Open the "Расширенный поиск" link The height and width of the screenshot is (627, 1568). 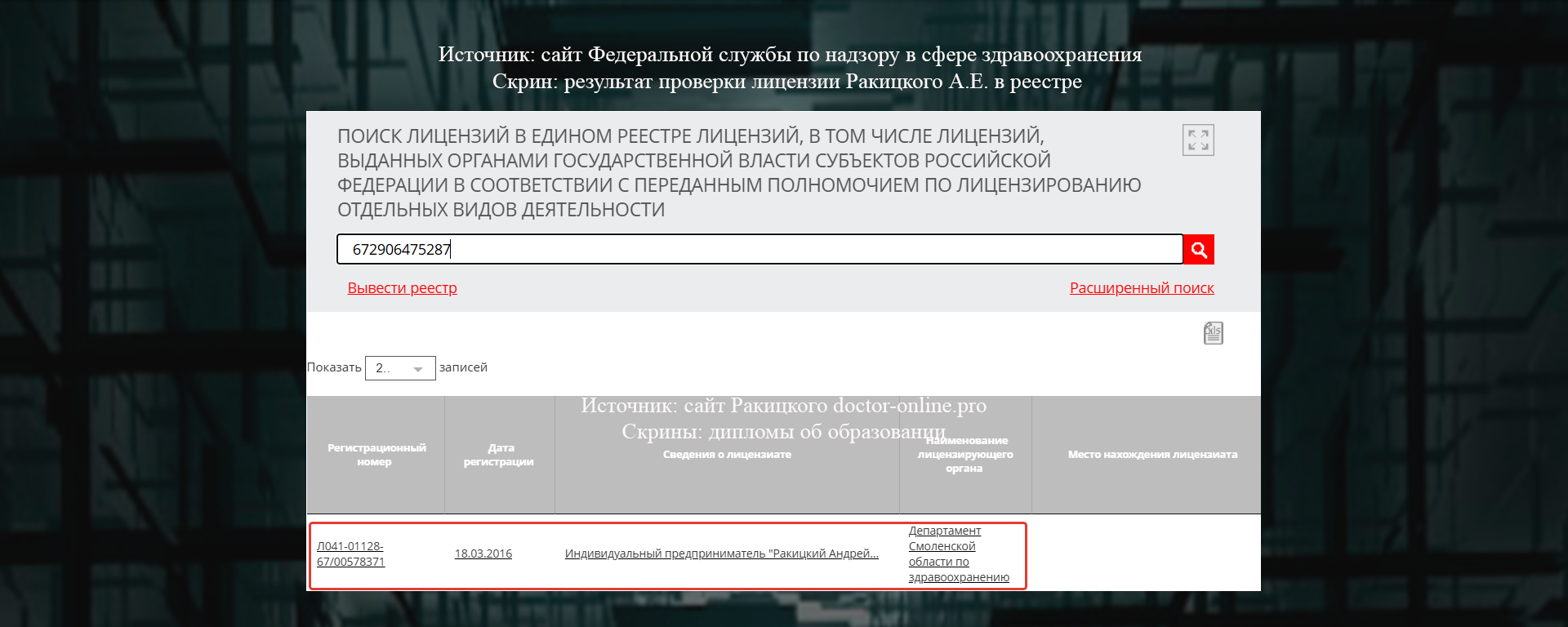click(1142, 288)
